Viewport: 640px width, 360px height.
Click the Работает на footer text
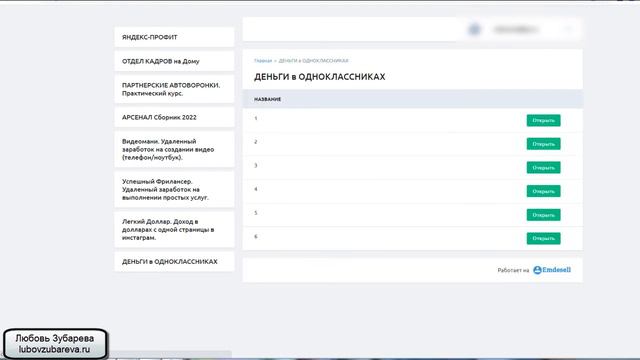pos(513,270)
